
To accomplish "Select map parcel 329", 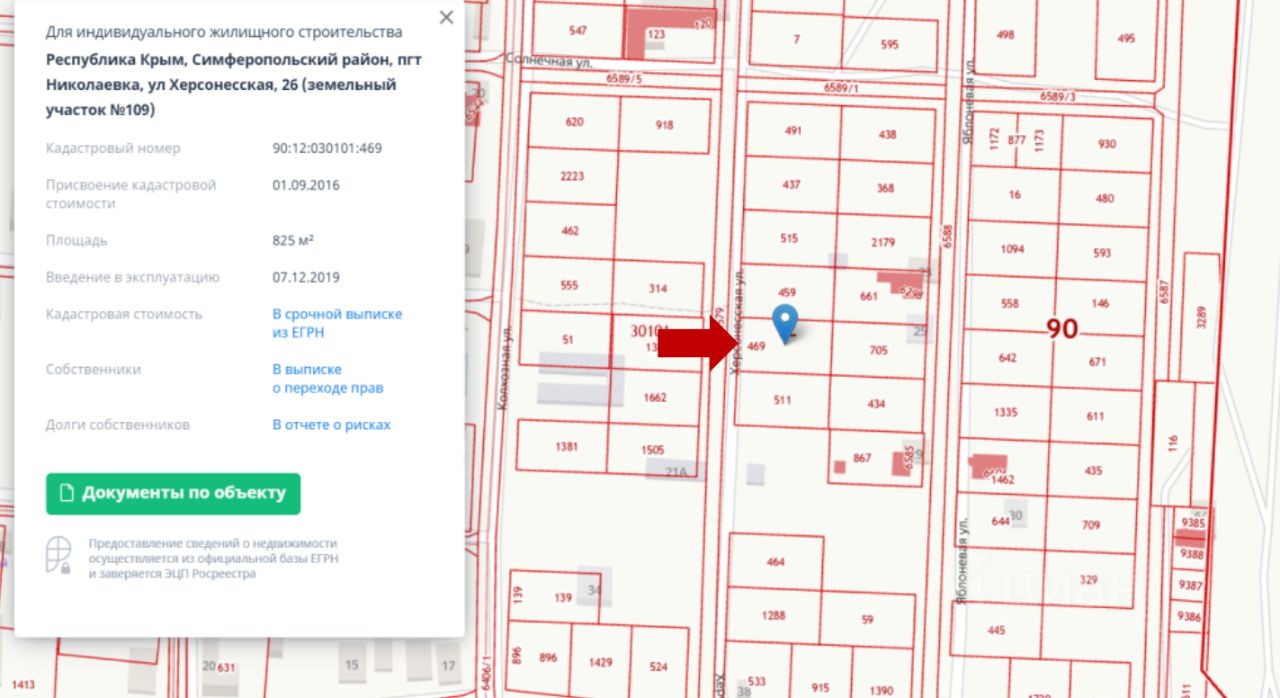I will (x=1088, y=580).
